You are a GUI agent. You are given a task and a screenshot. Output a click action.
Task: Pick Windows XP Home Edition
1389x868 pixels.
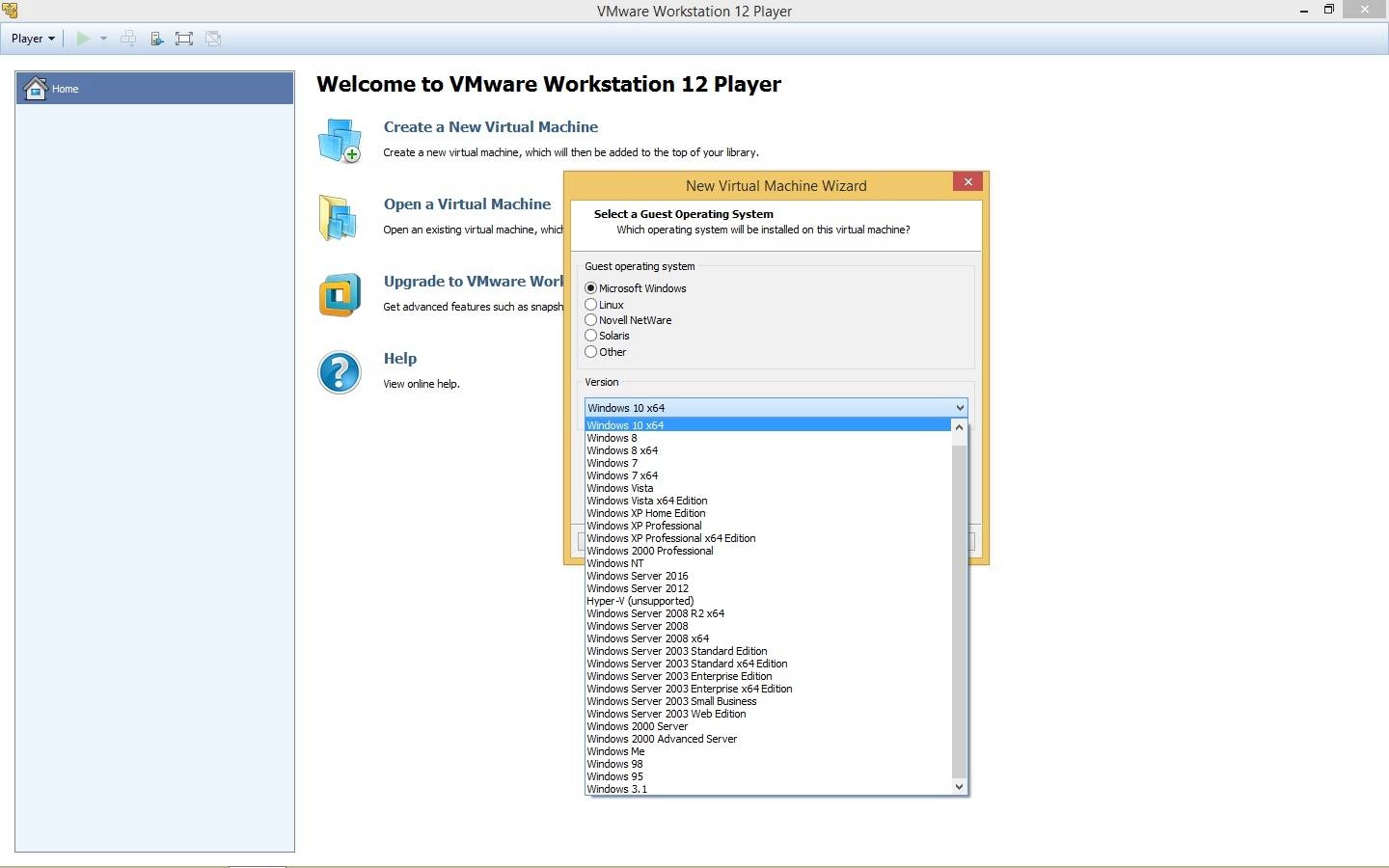click(x=768, y=513)
